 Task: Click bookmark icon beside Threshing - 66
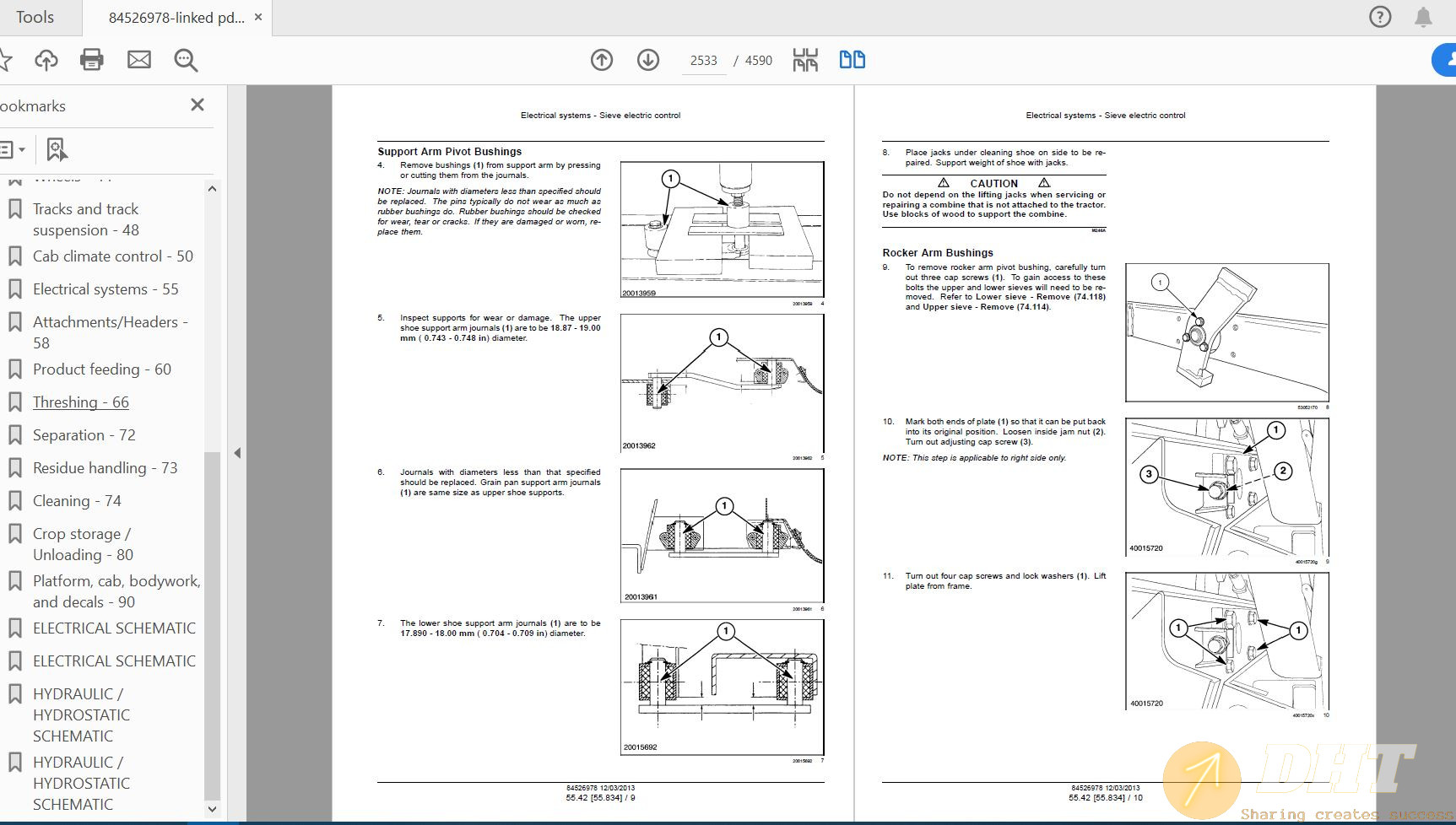14,402
